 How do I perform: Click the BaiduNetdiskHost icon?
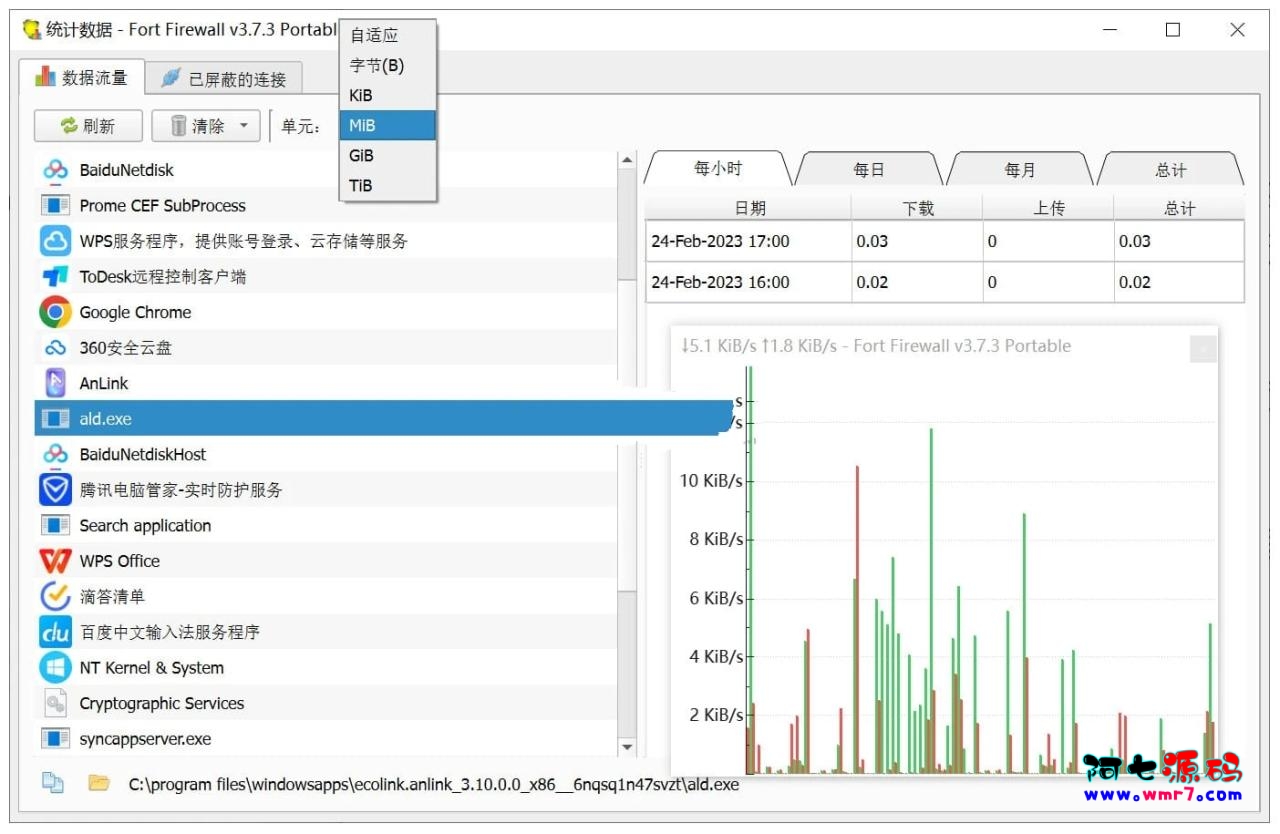(55, 454)
